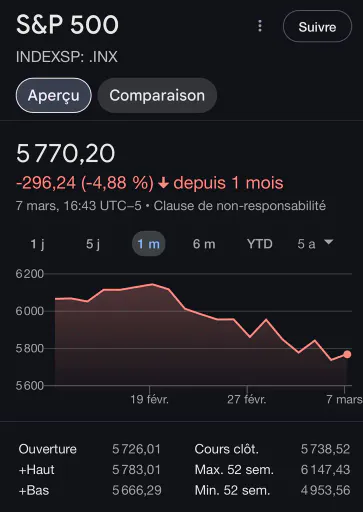
Task: Expand the +Bas row
Action: click(x=90, y=490)
